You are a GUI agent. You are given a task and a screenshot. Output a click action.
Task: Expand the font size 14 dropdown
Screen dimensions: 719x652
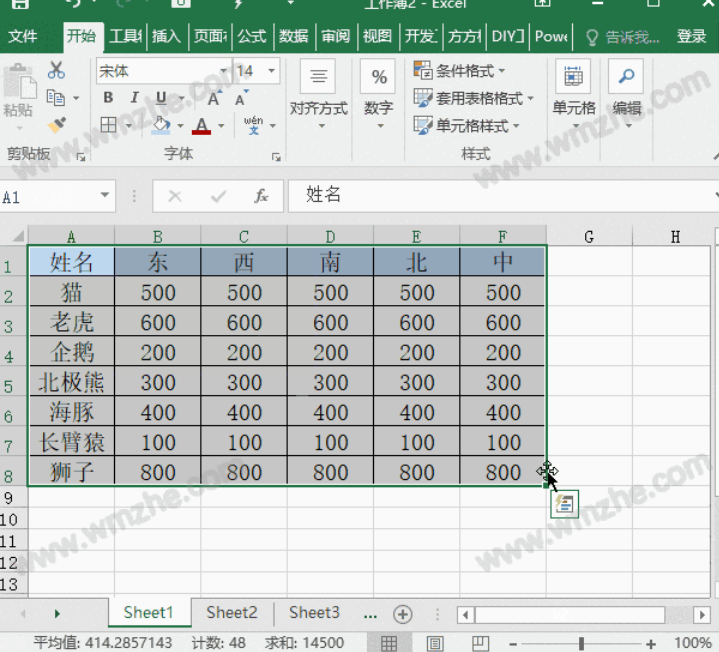271,71
